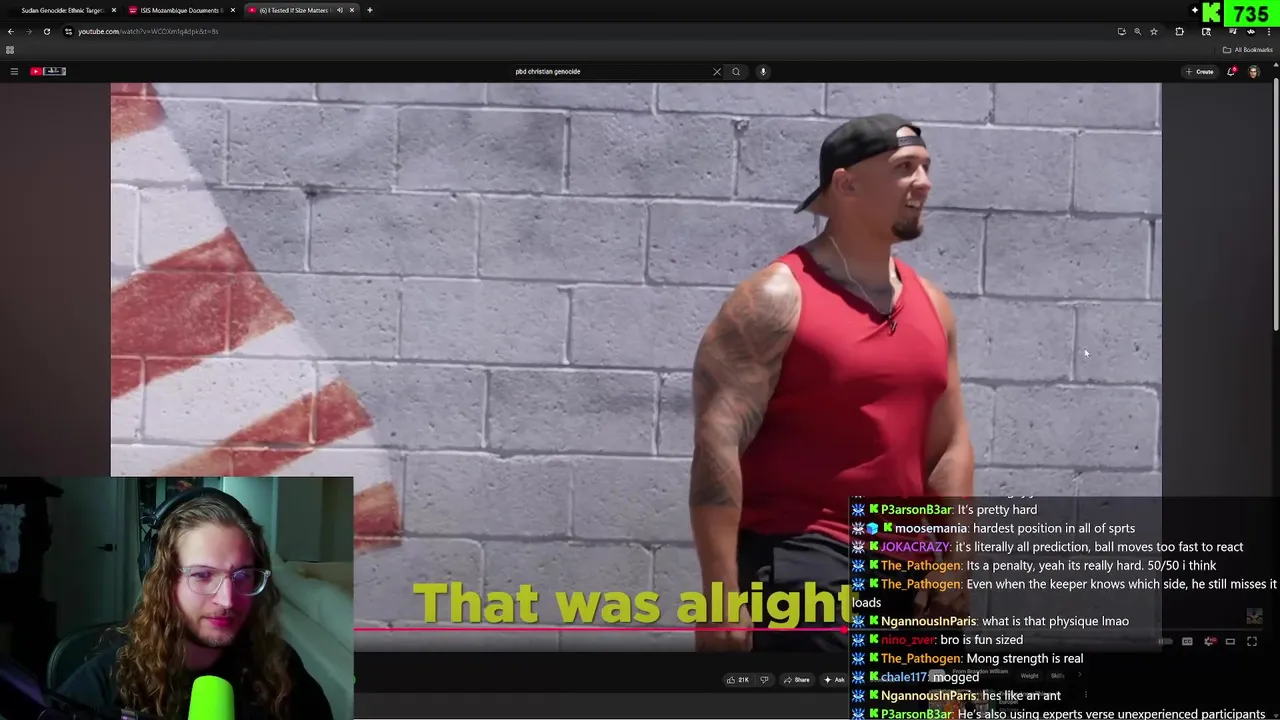
Task: Open the browser extensions puzzle menu
Action: (1179, 31)
